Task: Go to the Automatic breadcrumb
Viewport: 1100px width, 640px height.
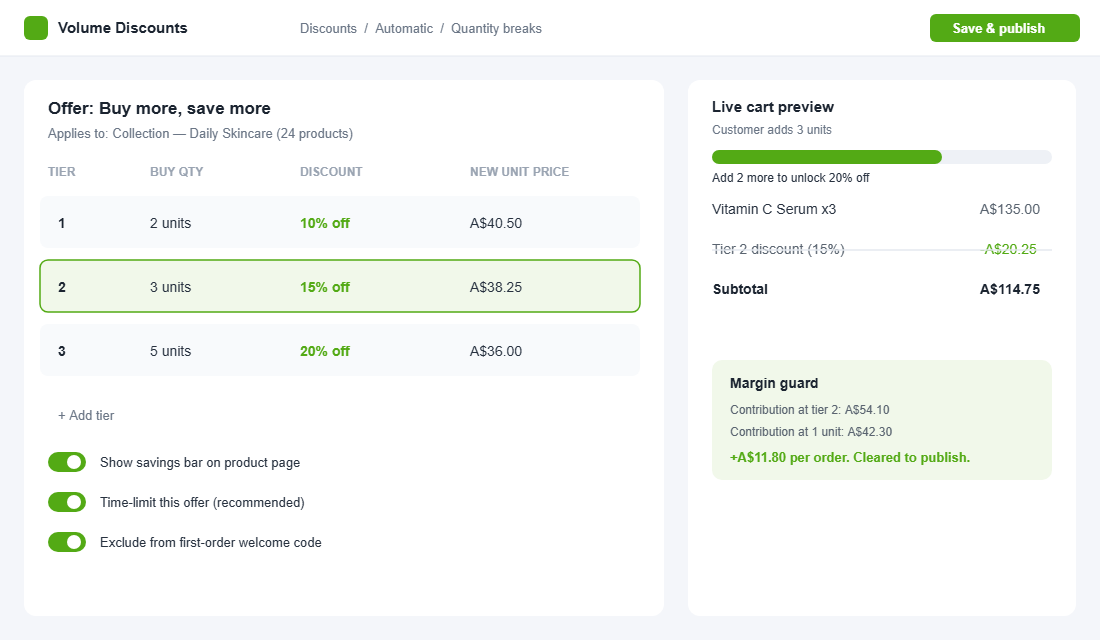Action: click(404, 29)
